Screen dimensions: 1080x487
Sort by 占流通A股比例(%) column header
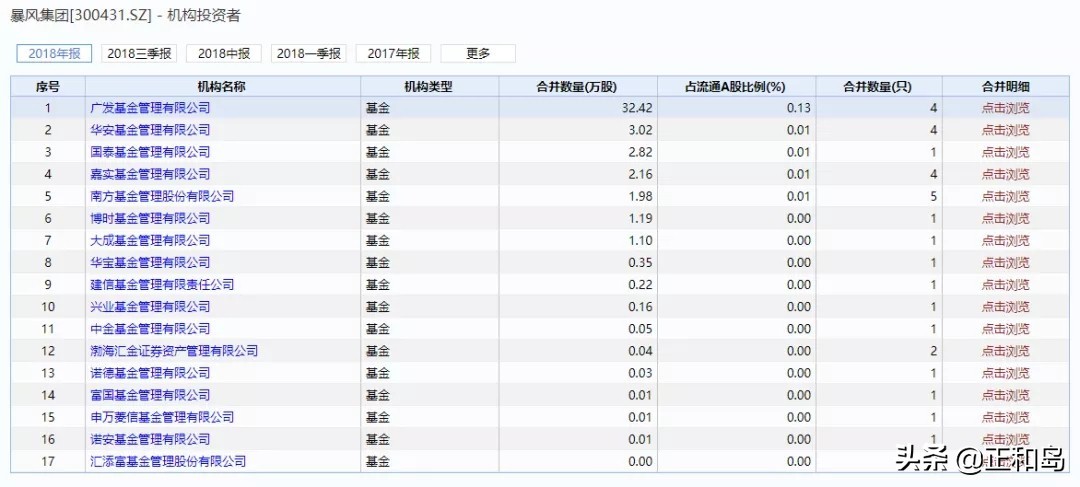point(736,86)
